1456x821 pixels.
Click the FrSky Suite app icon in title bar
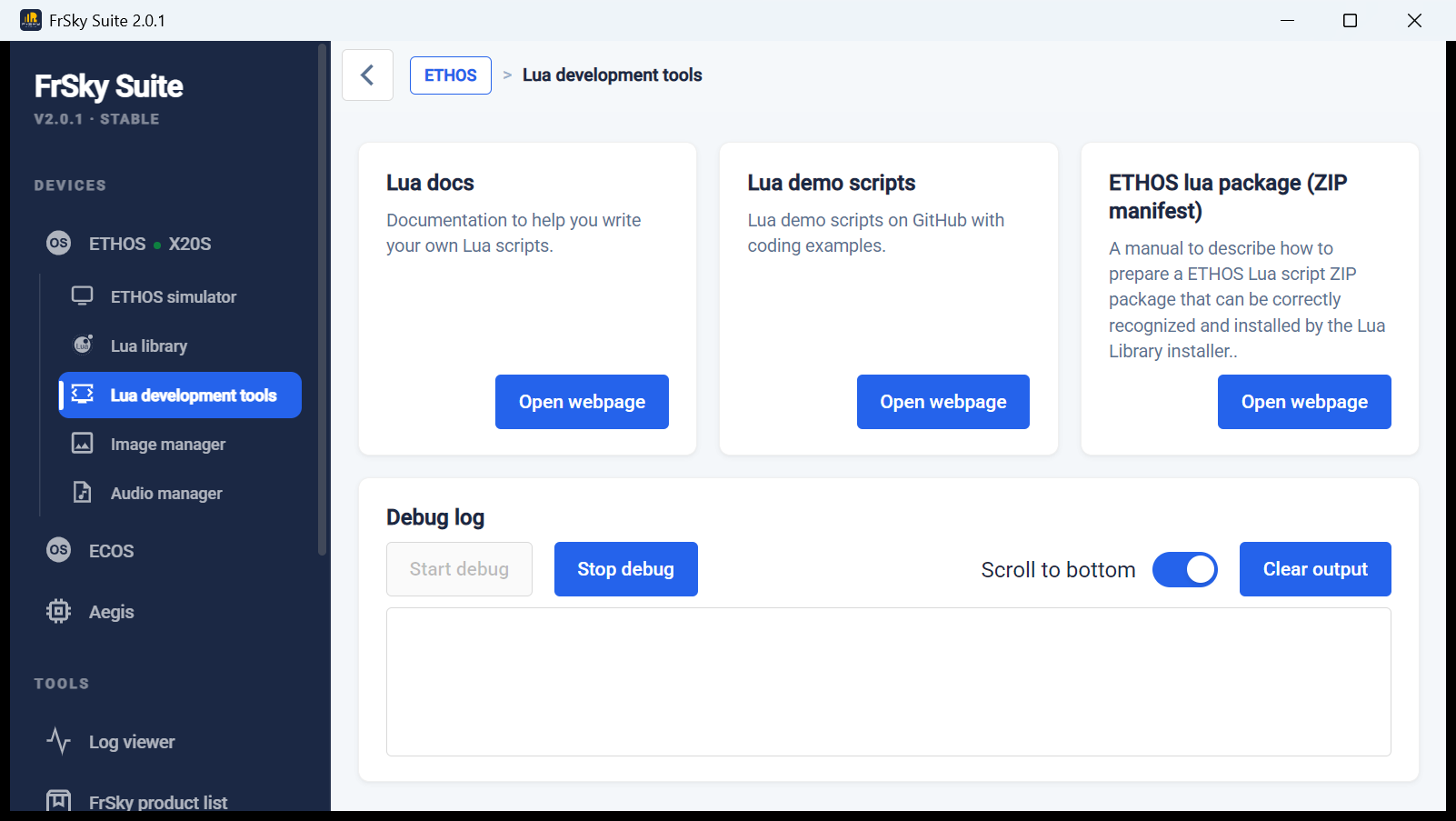pyautogui.click(x=31, y=20)
